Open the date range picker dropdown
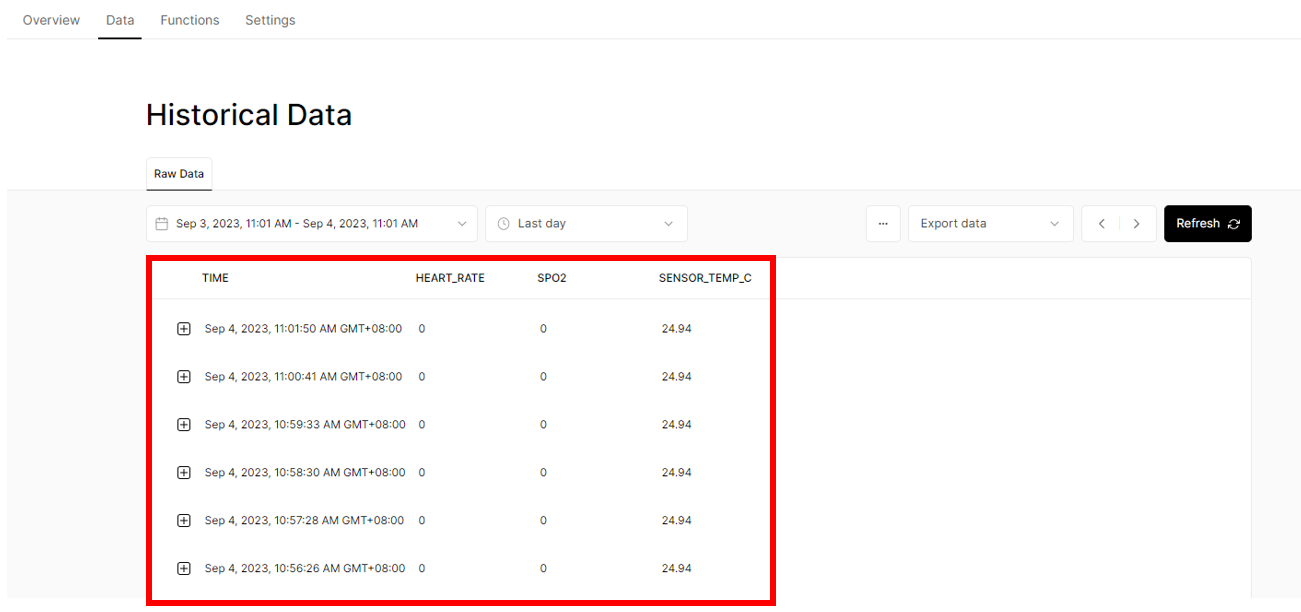 pyautogui.click(x=312, y=224)
